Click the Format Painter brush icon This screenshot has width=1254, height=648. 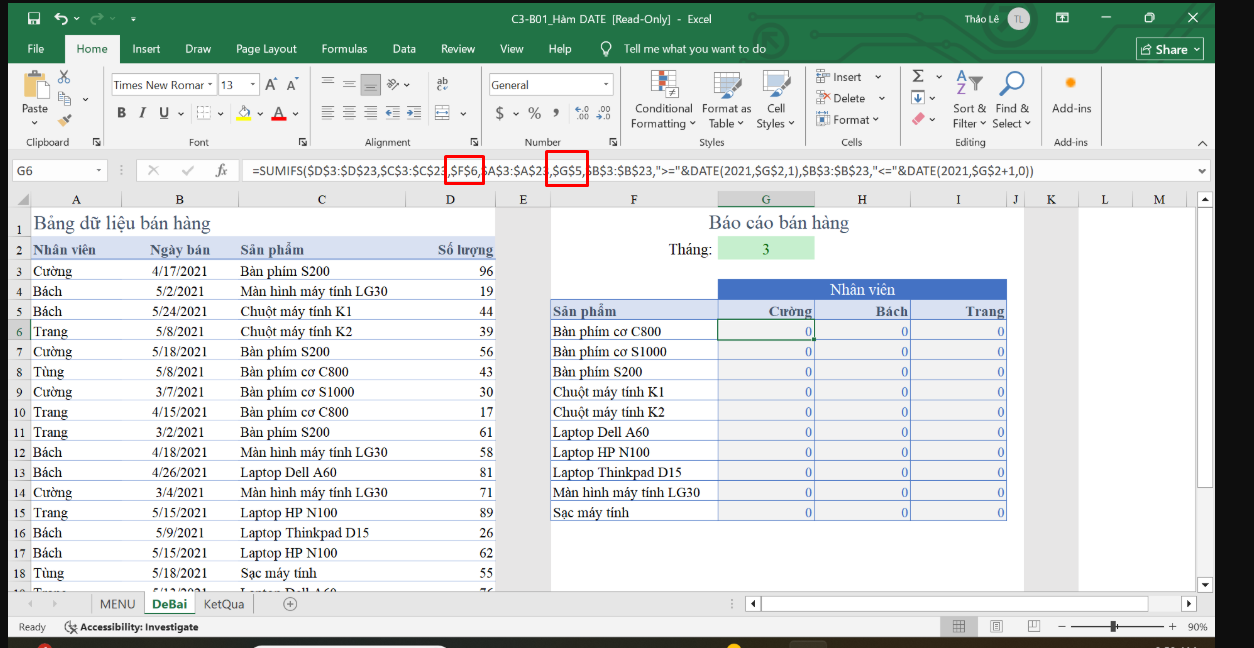[65, 119]
